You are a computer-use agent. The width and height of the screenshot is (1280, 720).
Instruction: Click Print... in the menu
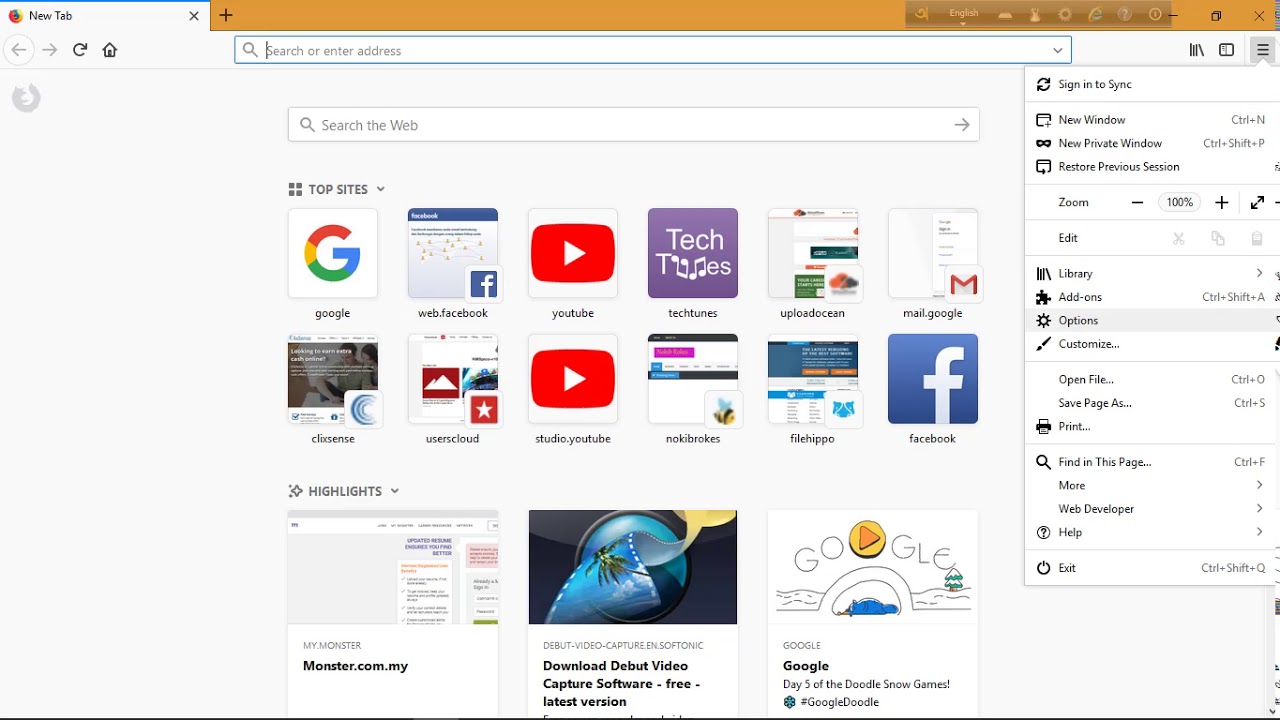tap(1152, 426)
